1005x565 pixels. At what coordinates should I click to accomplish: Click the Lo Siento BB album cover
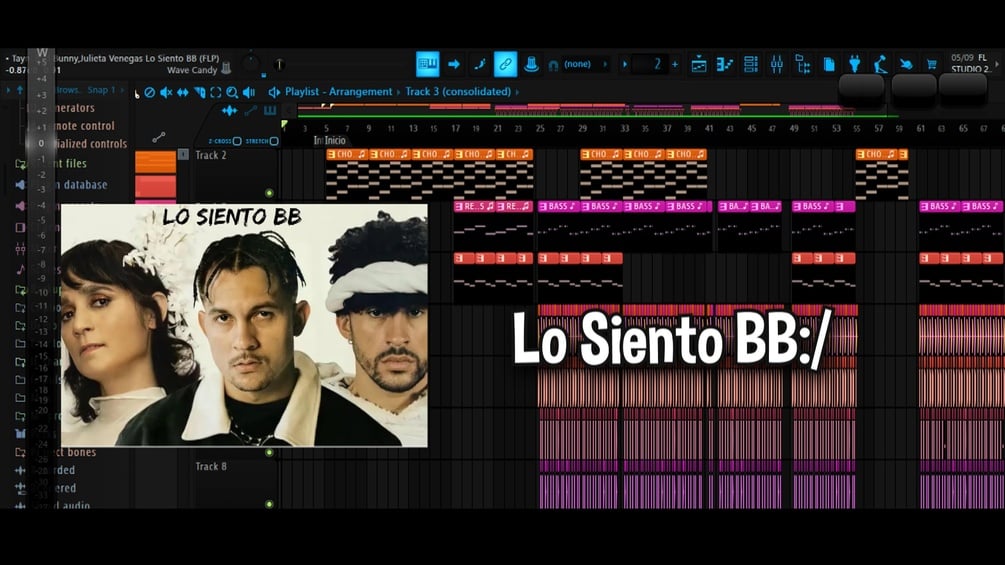point(244,325)
